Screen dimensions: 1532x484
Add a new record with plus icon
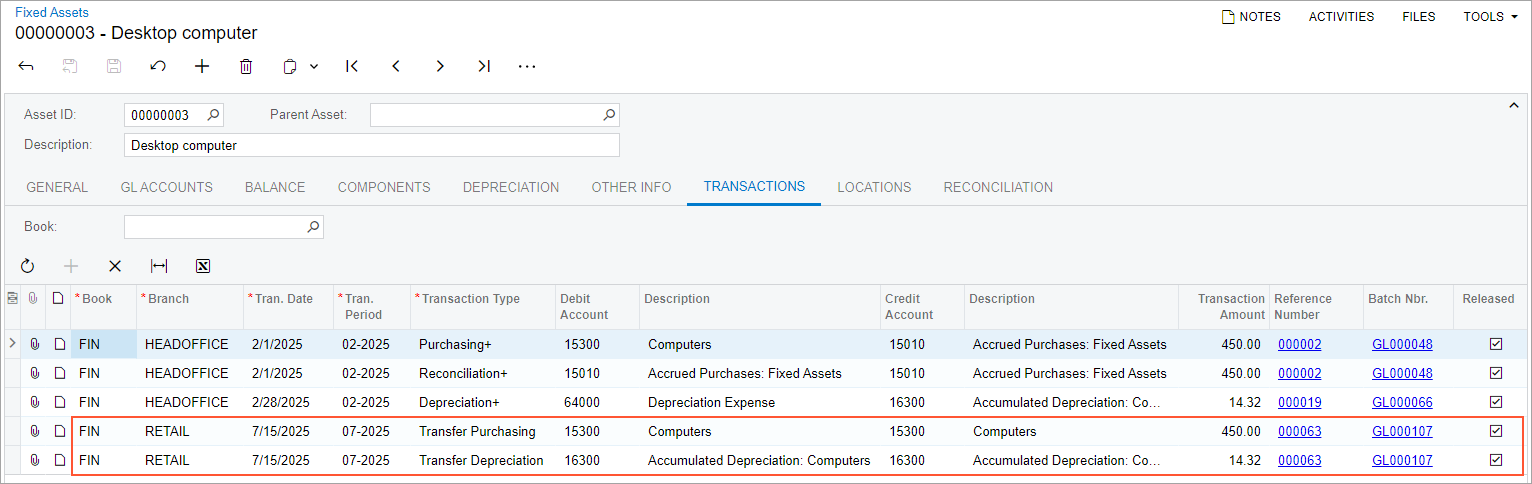coord(202,66)
